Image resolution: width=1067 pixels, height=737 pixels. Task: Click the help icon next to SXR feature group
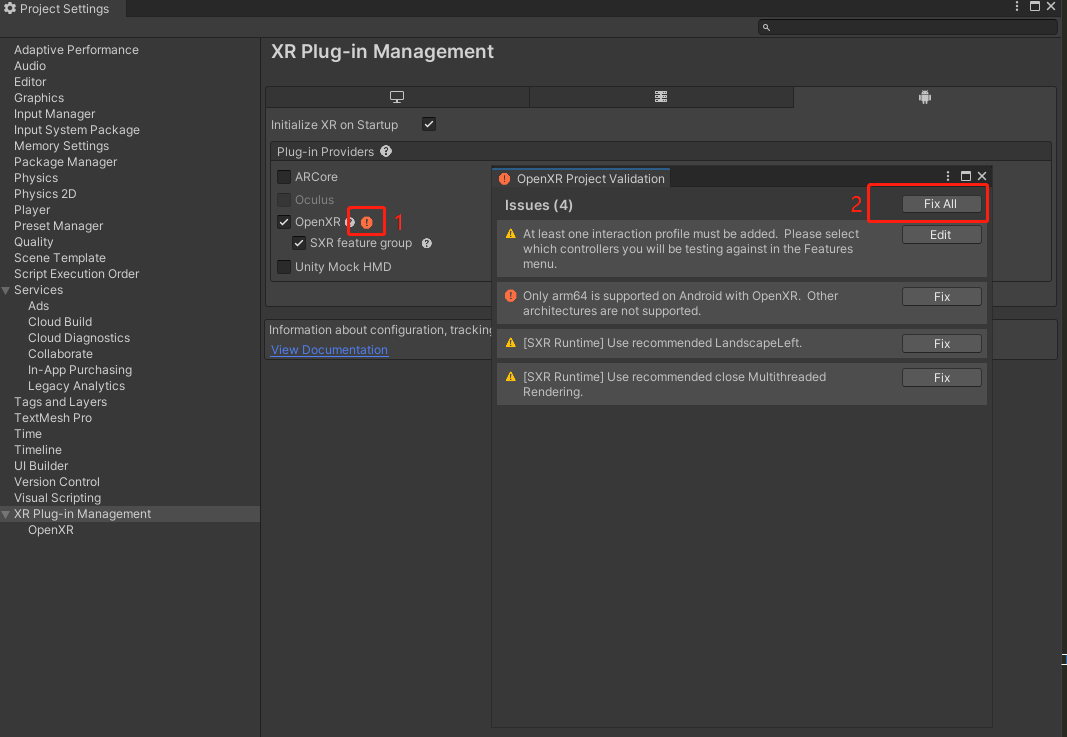tap(427, 243)
